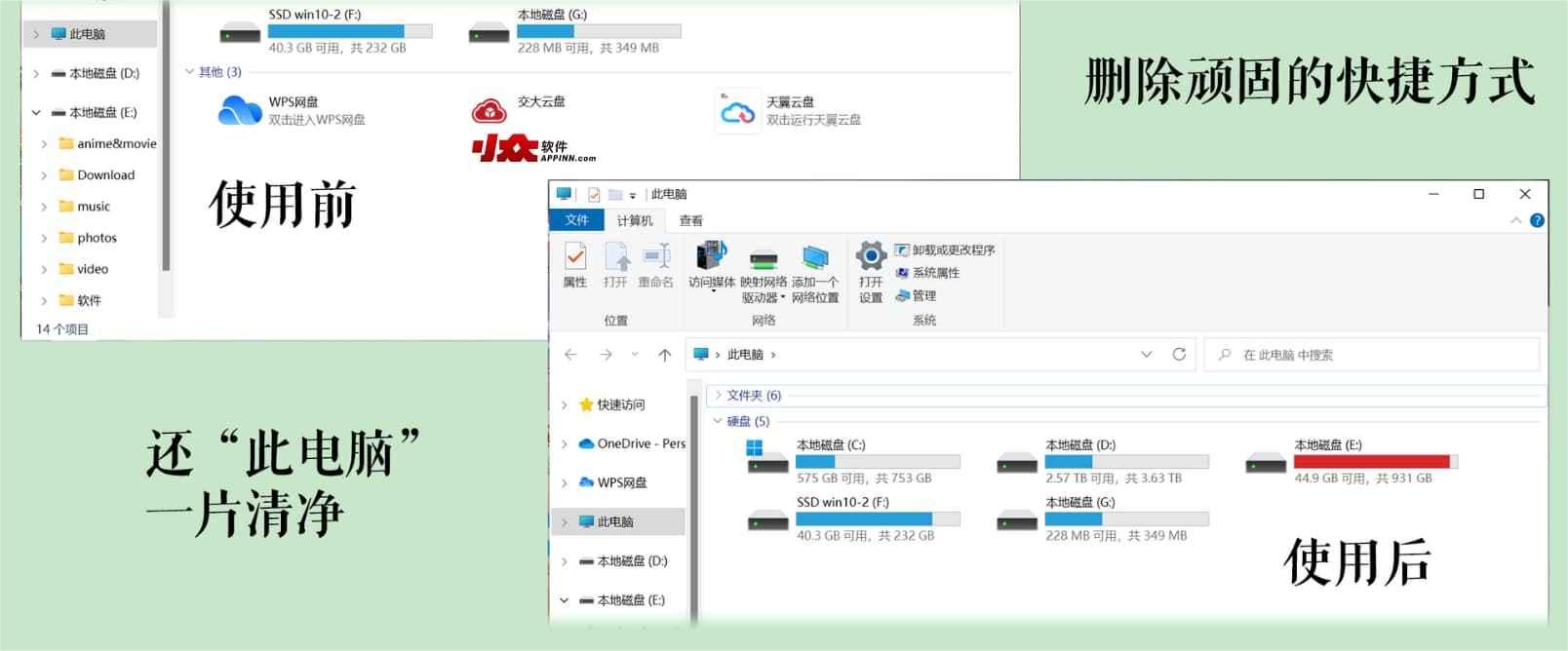Screen dimensions: 1568x651
Task: Expand the photos folder chevron in 使用前 tree
Action: tap(44, 238)
